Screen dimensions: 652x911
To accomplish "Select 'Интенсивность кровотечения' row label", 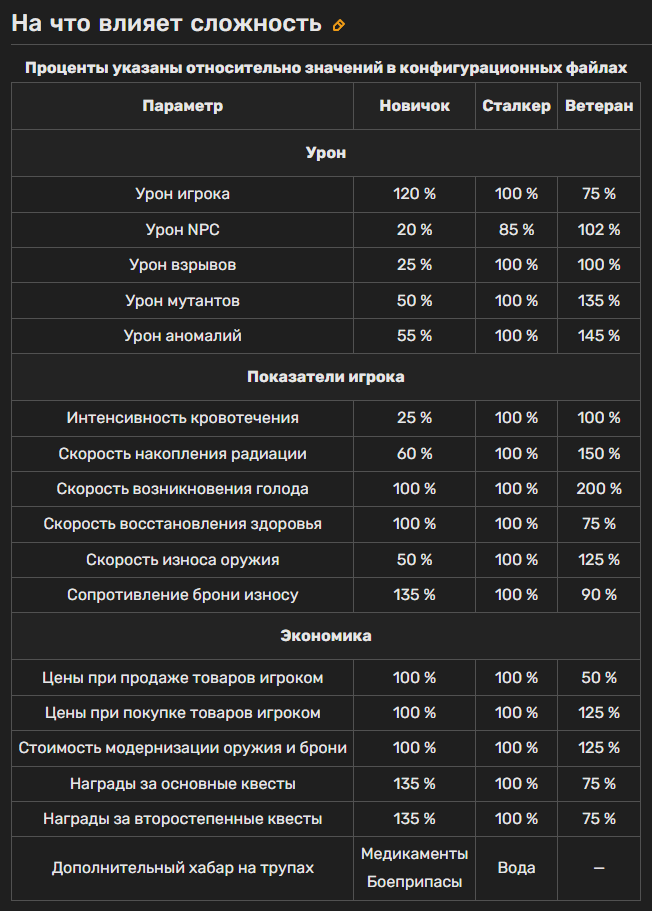I will (x=182, y=418).
